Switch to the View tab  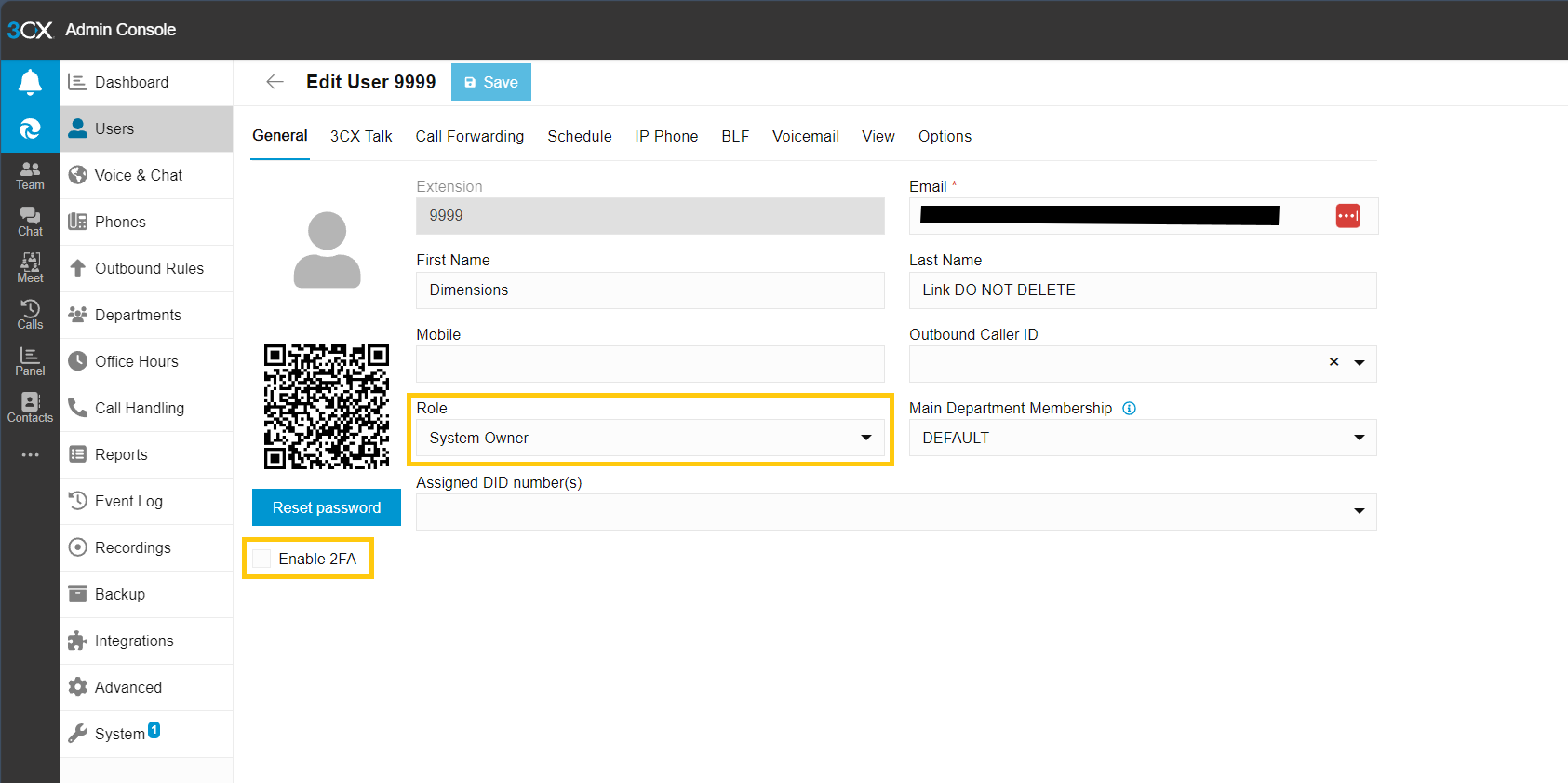coord(878,136)
